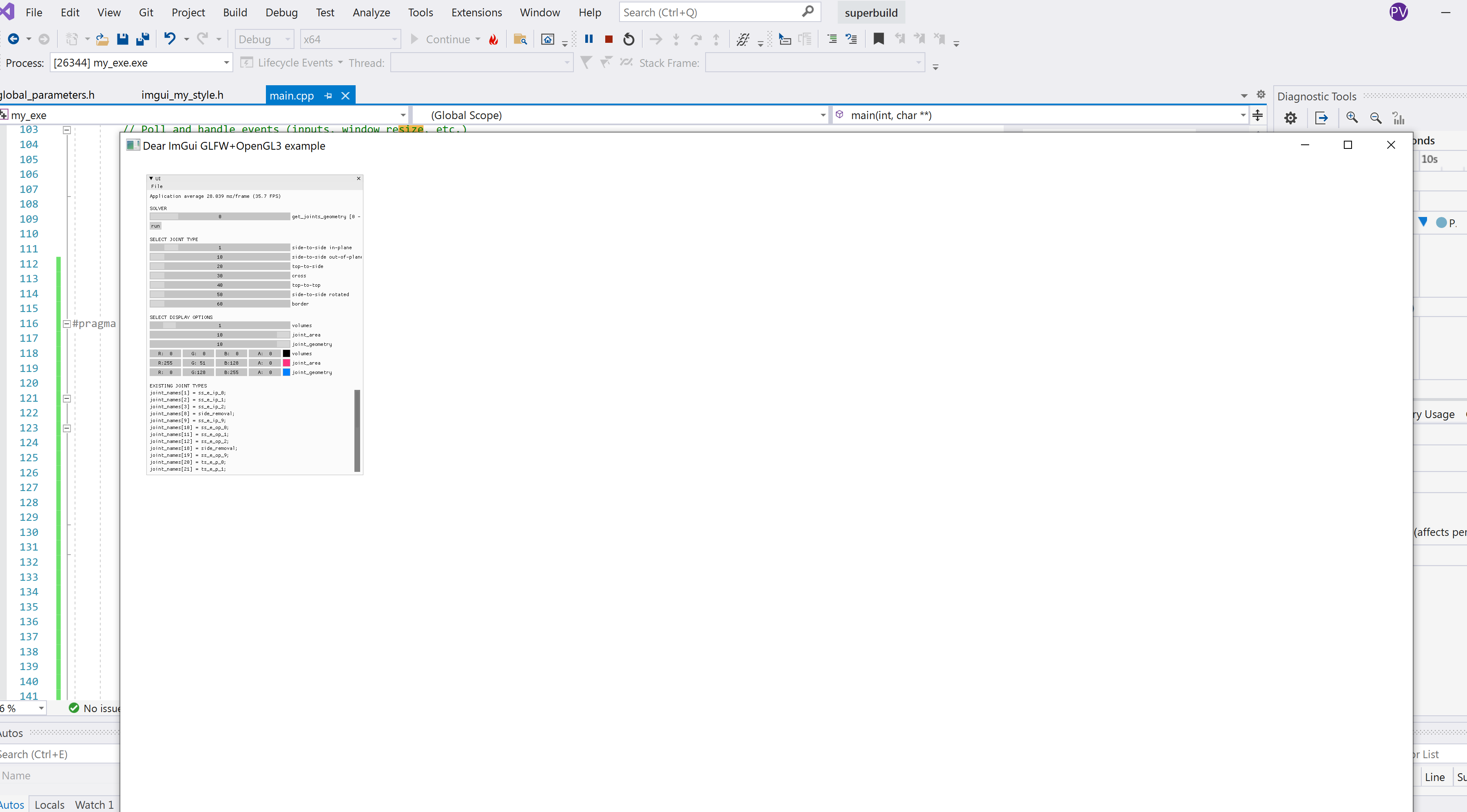
Task: Click the Undo arrow icon
Action: (x=170, y=39)
